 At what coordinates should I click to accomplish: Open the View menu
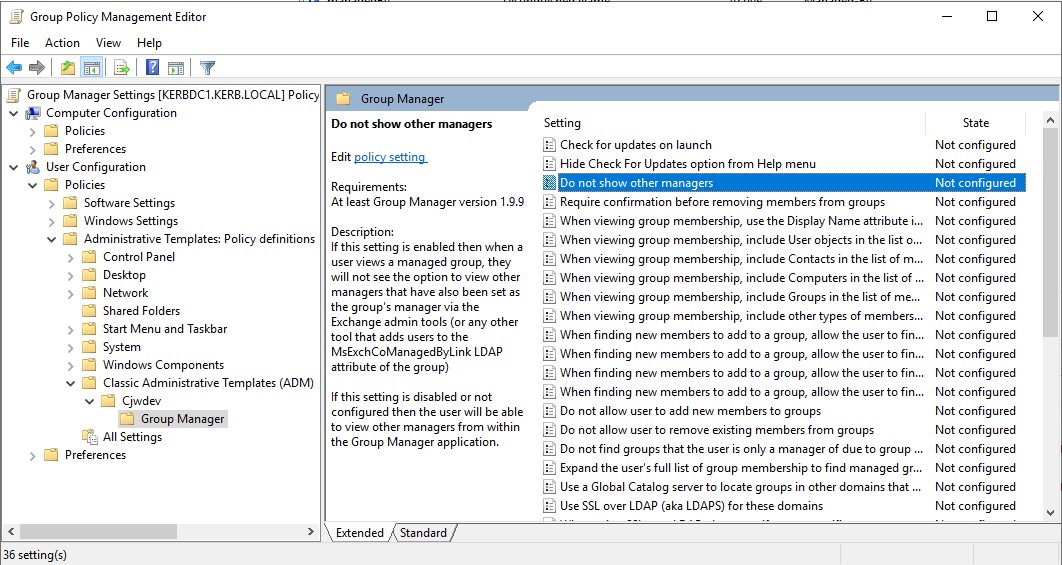(108, 43)
